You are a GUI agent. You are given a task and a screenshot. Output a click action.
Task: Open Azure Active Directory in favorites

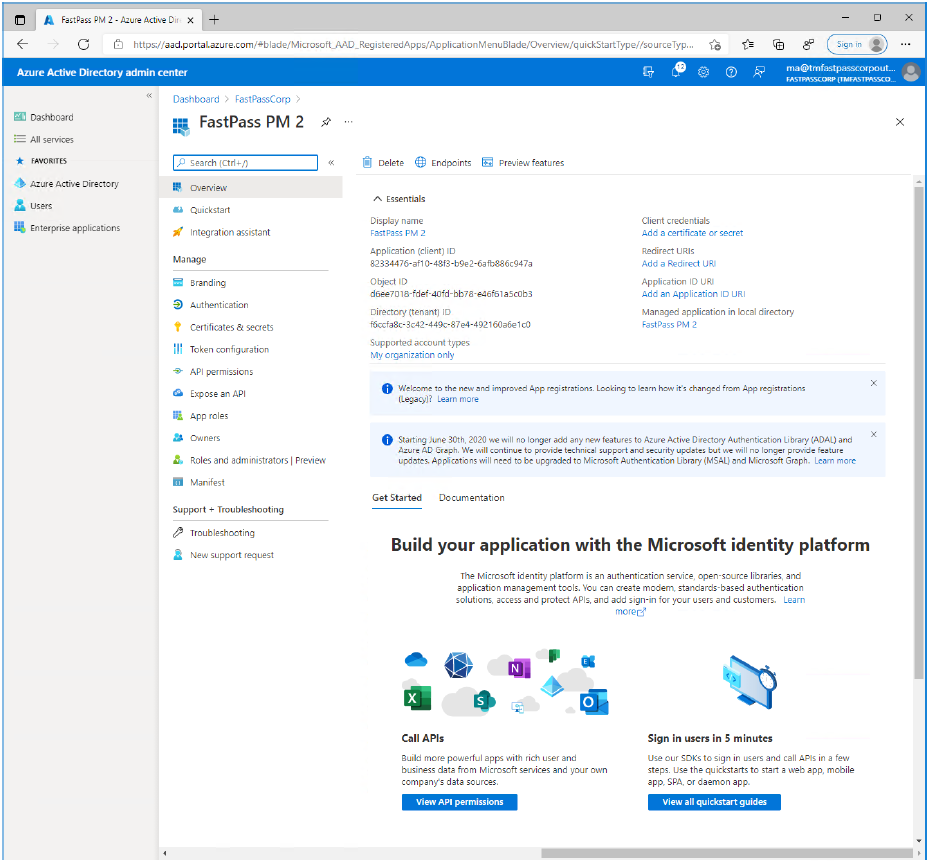(x=74, y=184)
